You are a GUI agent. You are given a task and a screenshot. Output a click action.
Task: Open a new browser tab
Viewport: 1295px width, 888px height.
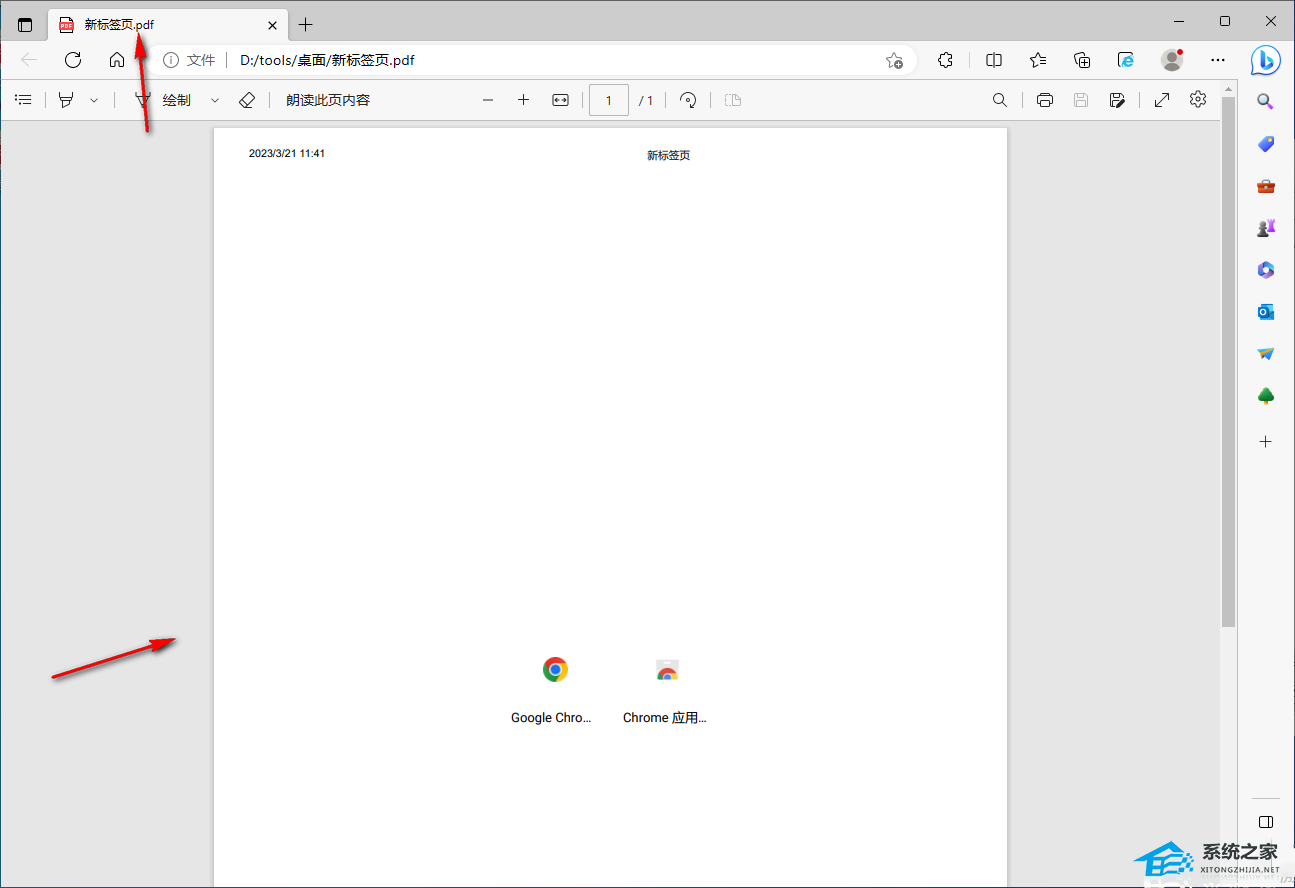pos(306,25)
